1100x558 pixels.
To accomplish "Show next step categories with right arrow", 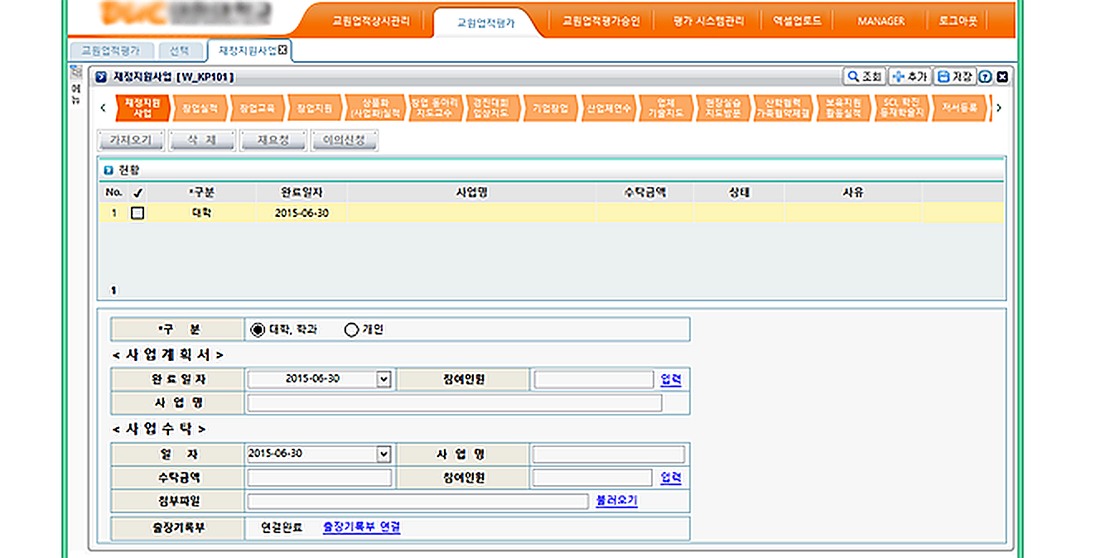I will pyautogui.click(x=999, y=108).
